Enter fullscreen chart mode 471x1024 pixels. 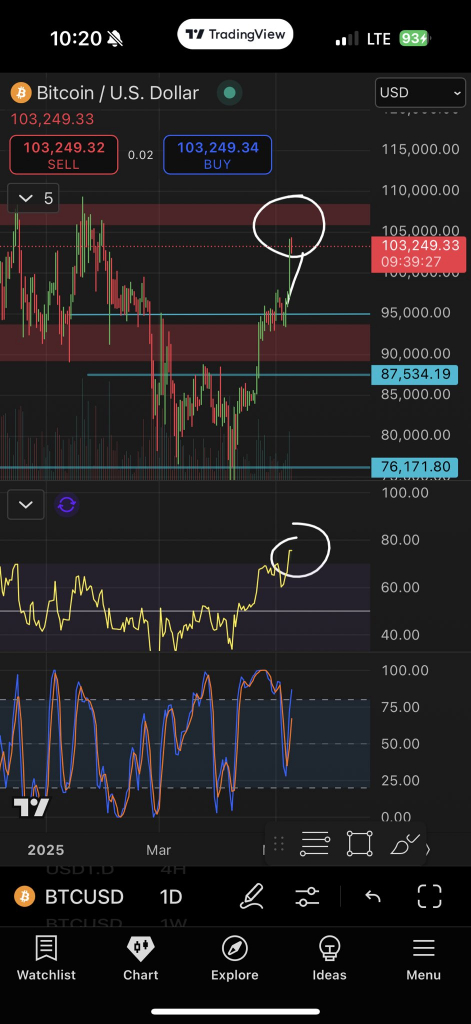click(x=429, y=897)
